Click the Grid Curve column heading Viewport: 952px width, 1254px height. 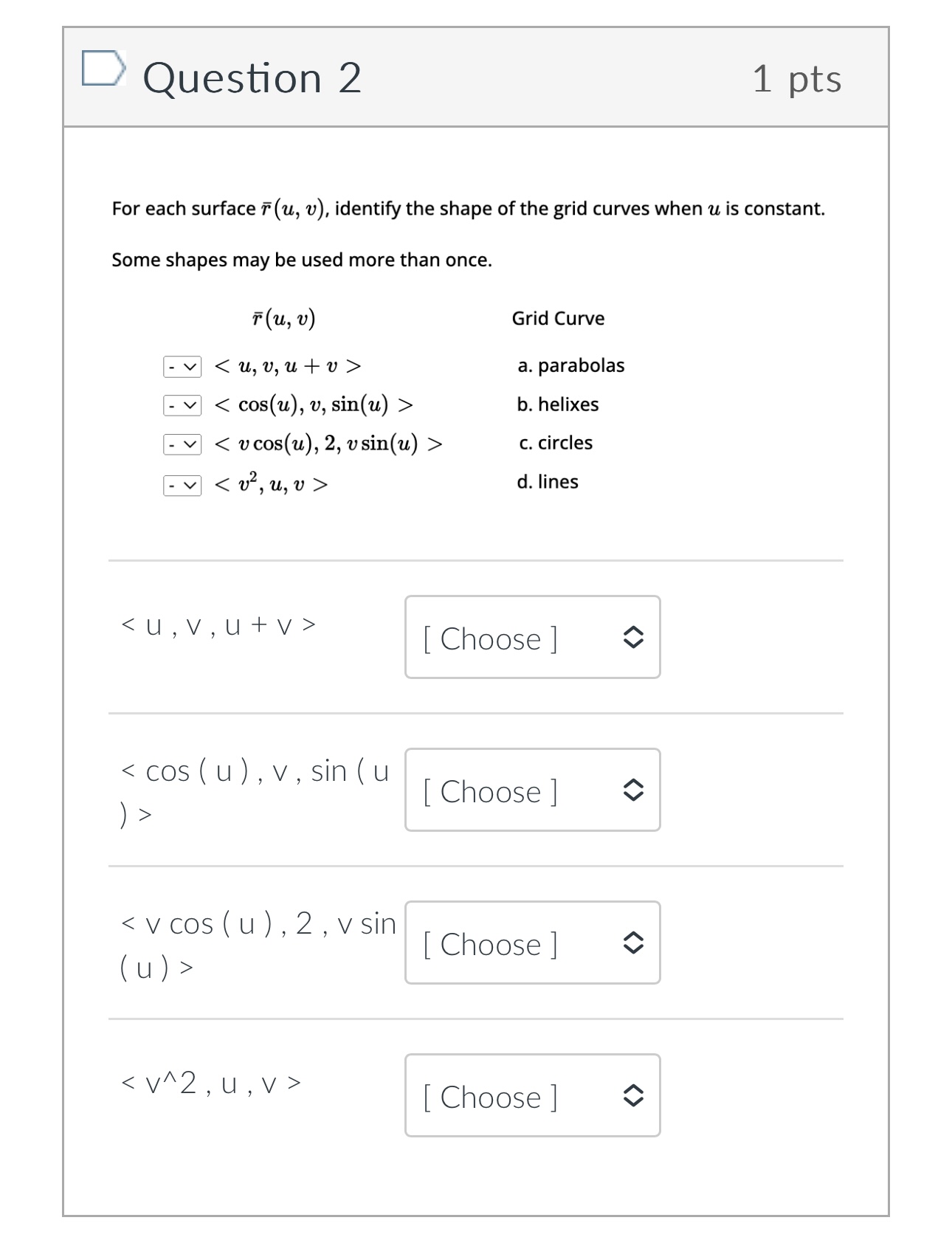pyautogui.click(x=558, y=318)
